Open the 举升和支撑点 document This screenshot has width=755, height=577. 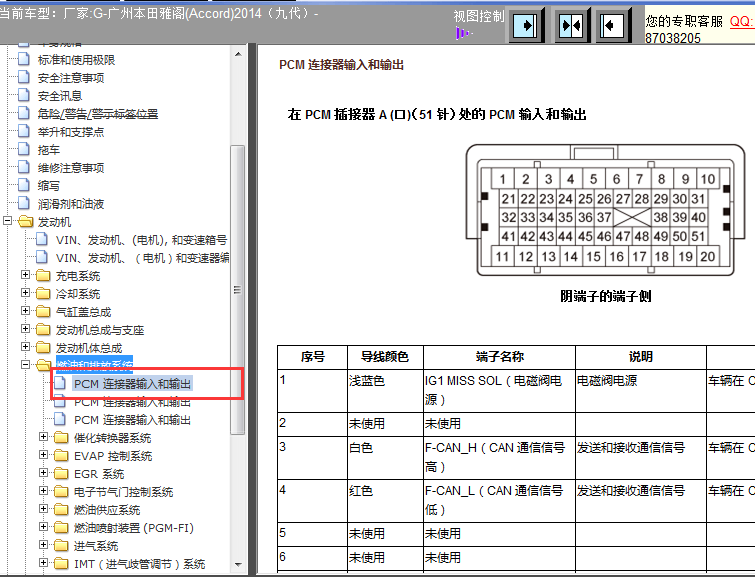coord(71,132)
